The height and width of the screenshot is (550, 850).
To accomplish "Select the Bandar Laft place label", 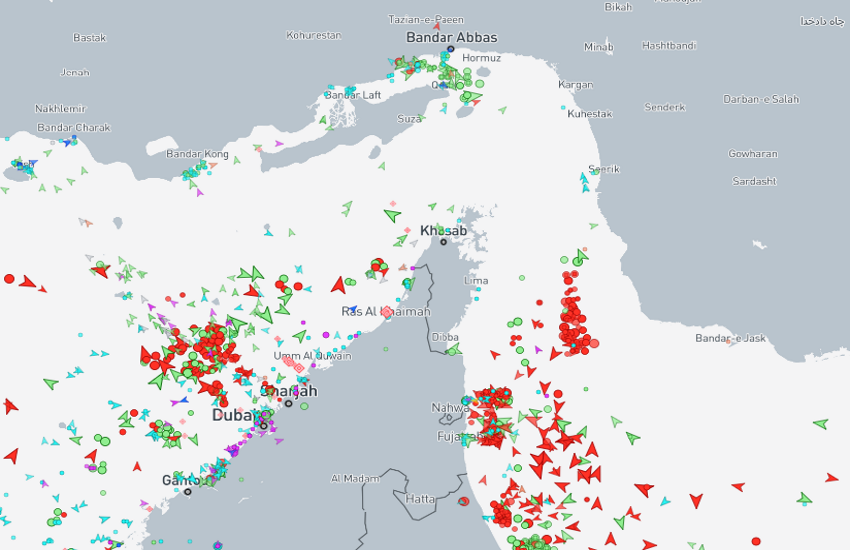I will pos(353,95).
